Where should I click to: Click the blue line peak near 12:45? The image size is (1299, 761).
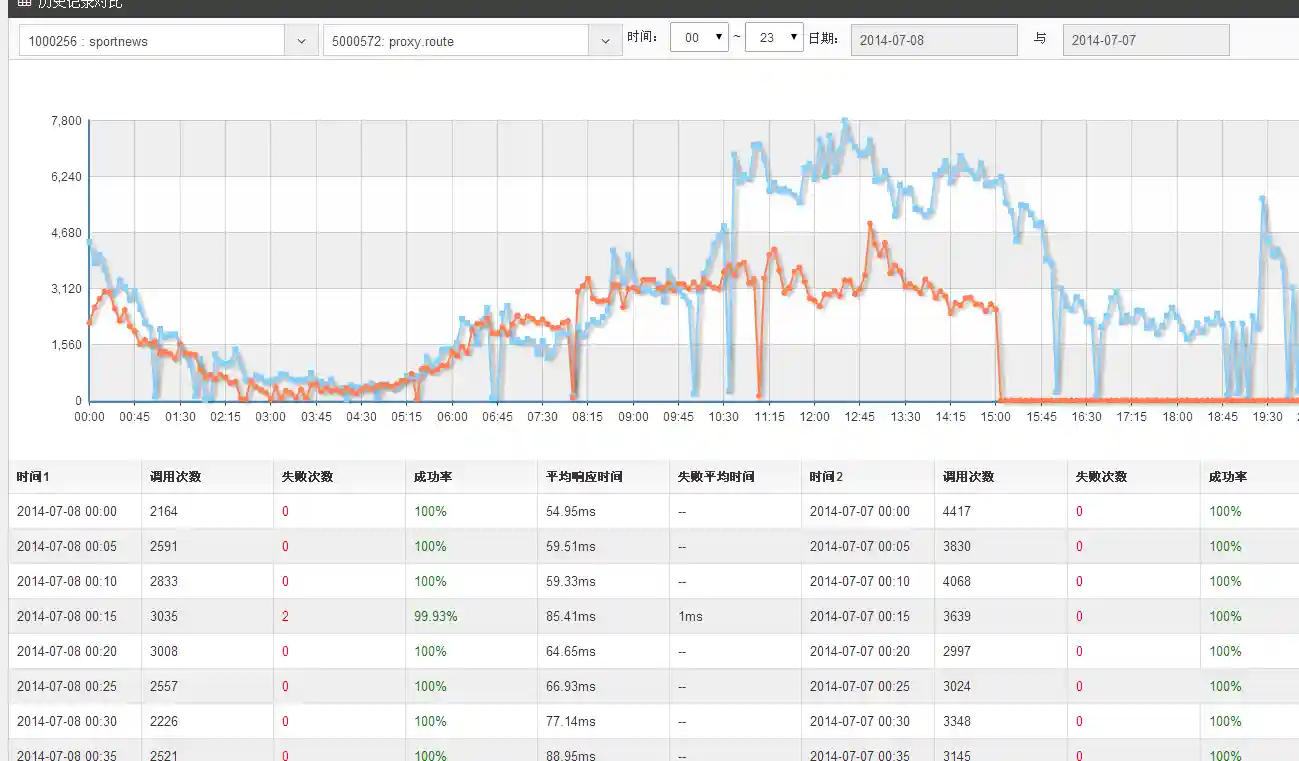[x=846, y=122]
